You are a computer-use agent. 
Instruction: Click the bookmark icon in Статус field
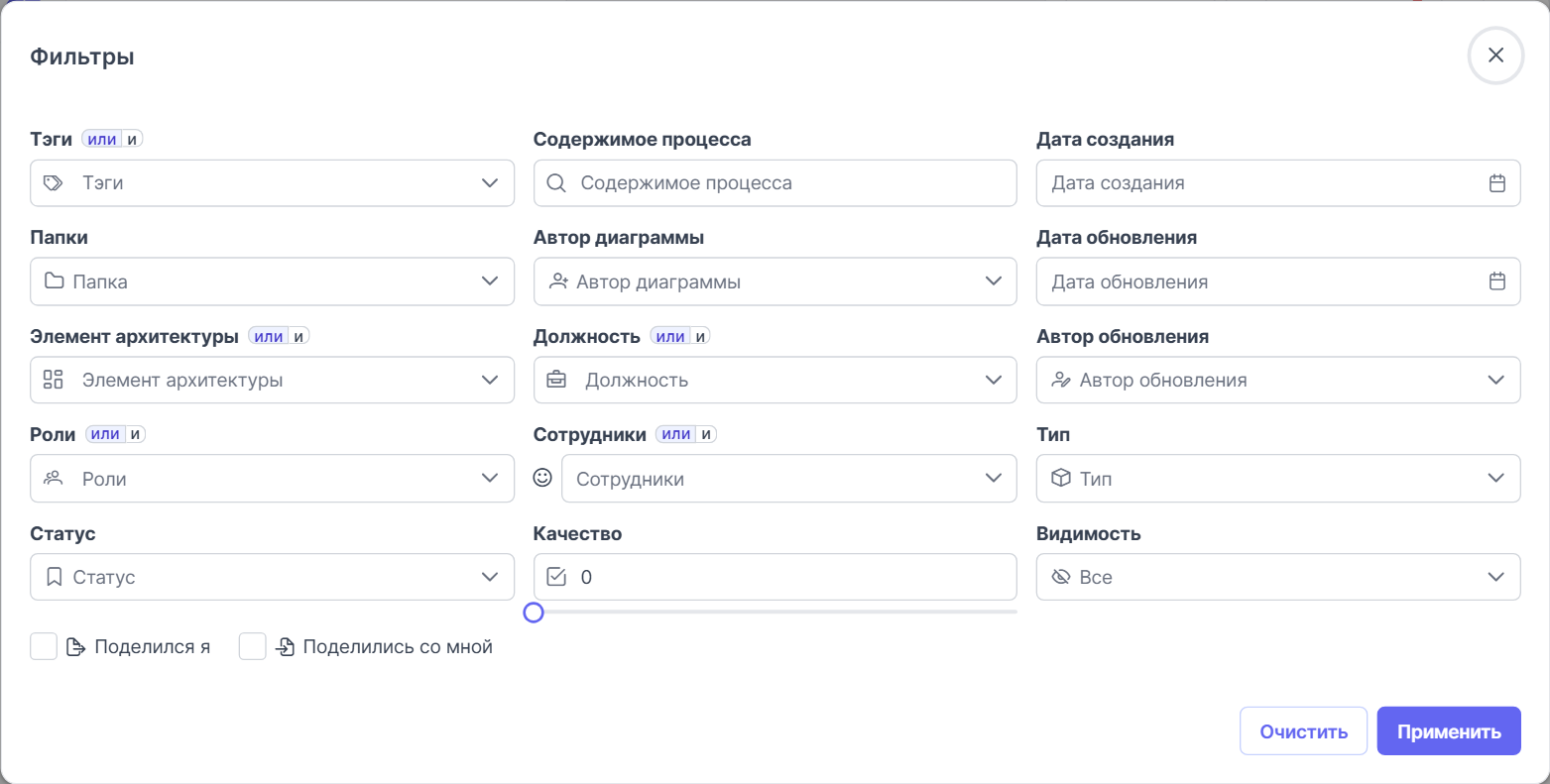pyautogui.click(x=55, y=577)
